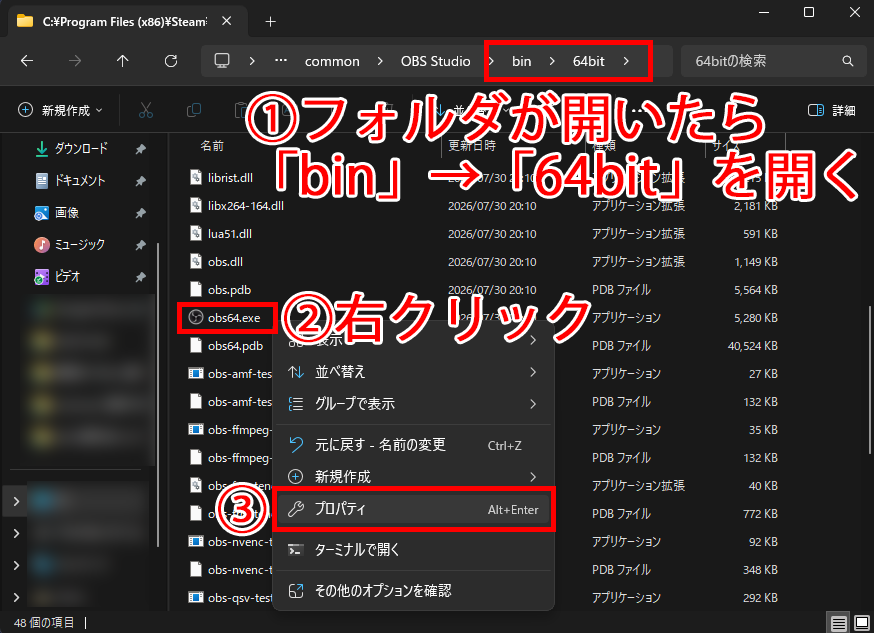Viewport: 874px width, 633px height.
Task: Go back with the left arrow button
Action: click(x=27, y=61)
